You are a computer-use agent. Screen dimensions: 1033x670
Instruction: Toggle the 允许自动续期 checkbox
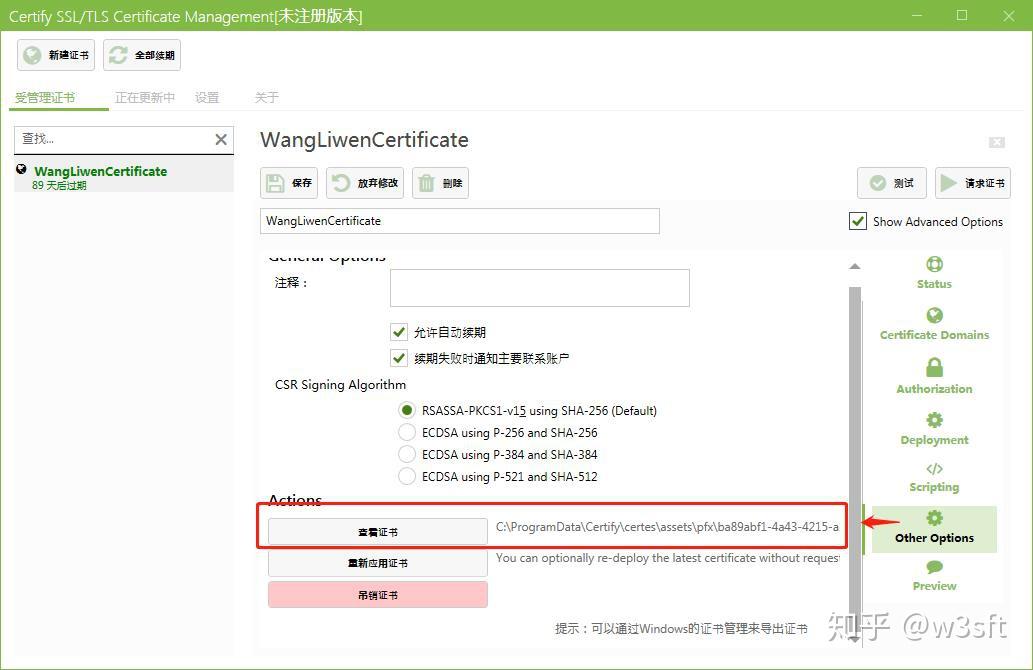[x=399, y=331]
